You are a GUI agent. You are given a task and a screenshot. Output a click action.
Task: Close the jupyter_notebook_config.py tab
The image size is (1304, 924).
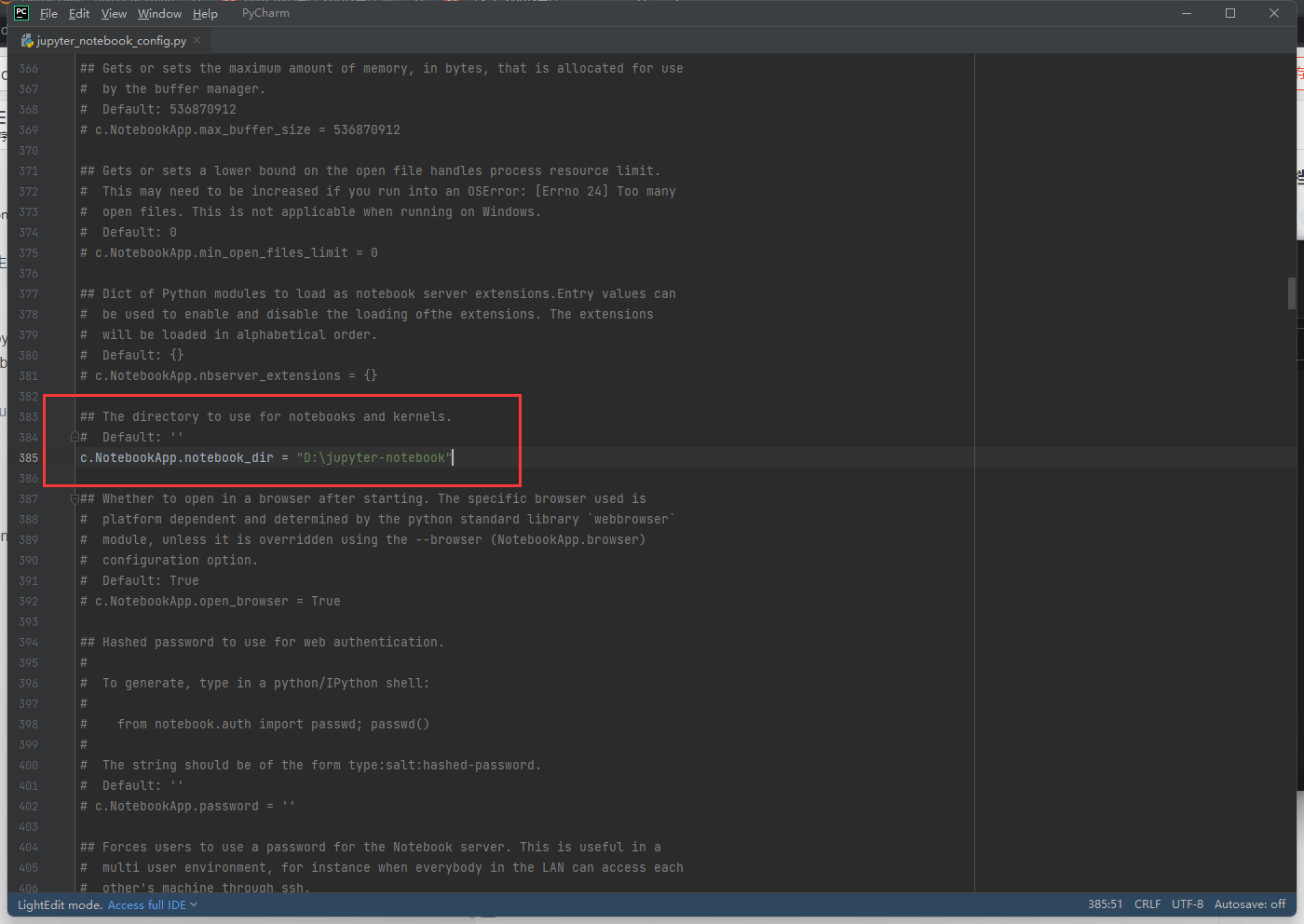pos(196,41)
